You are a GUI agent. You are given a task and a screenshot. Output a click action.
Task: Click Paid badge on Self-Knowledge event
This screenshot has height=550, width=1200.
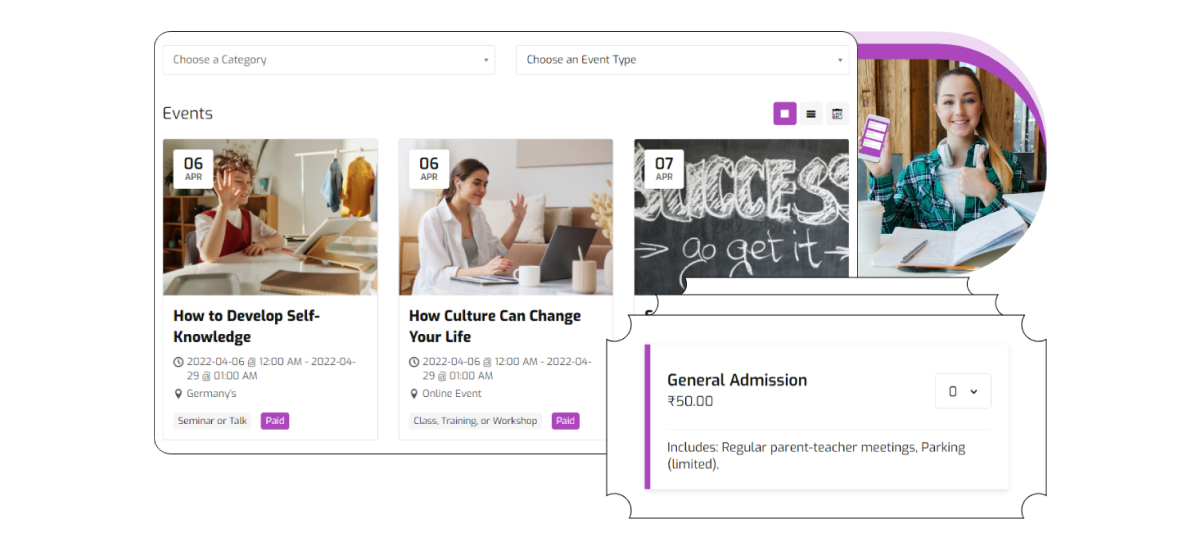tap(275, 421)
